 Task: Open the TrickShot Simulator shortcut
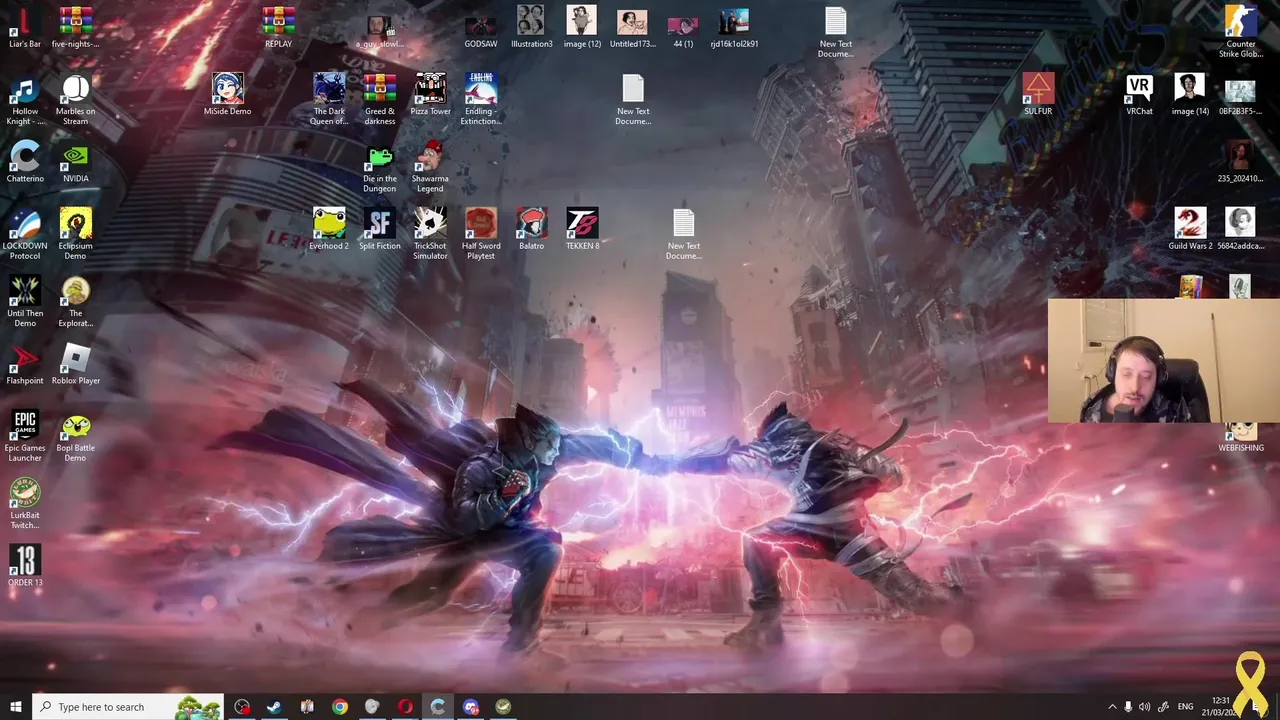click(x=430, y=233)
